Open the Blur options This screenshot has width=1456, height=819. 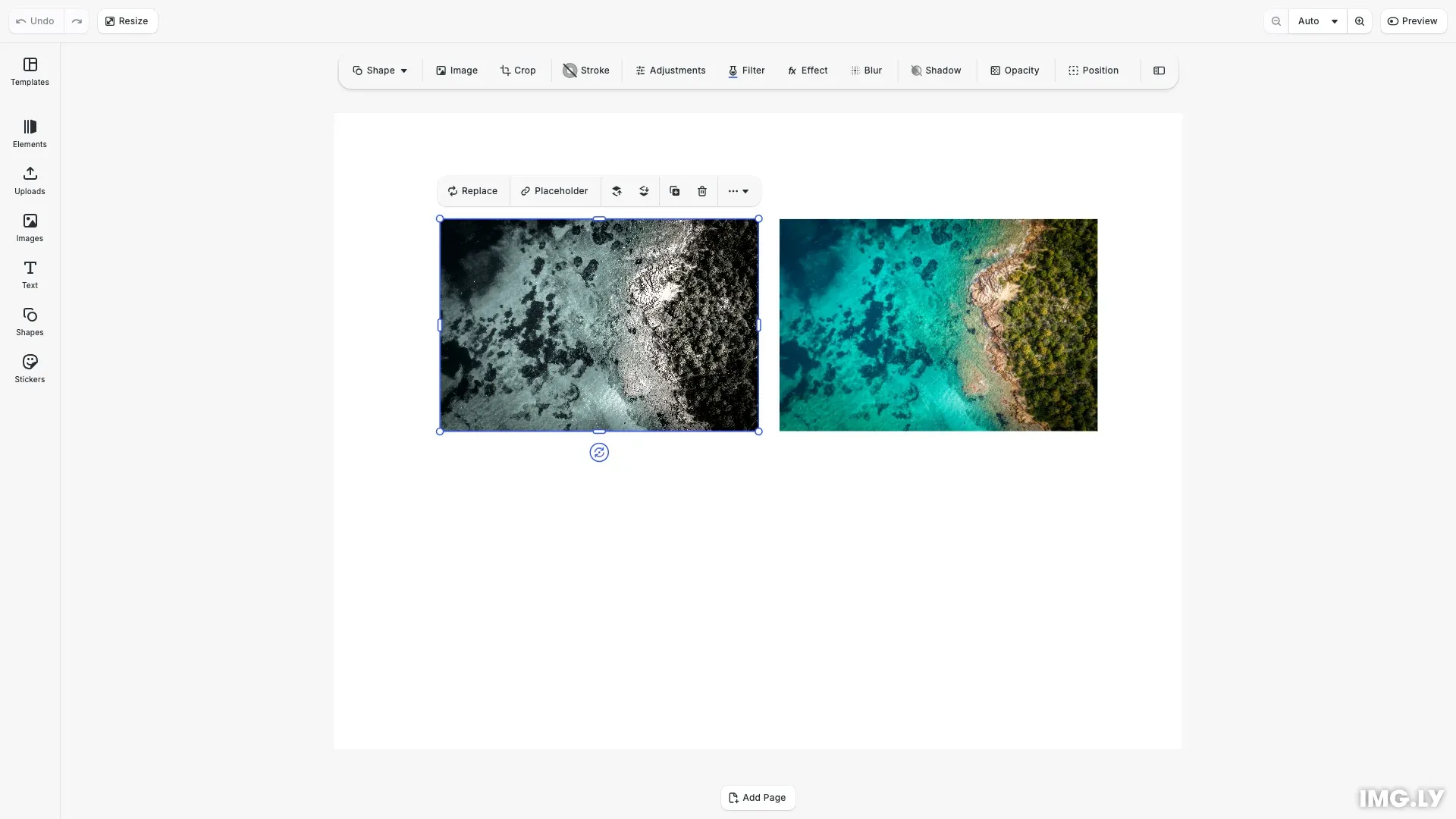(x=866, y=70)
